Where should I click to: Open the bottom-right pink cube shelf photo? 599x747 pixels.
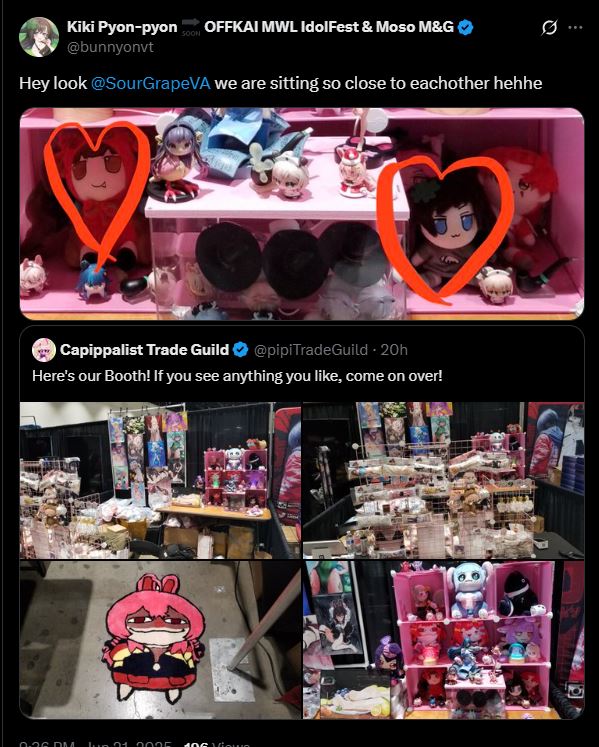coord(443,640)
